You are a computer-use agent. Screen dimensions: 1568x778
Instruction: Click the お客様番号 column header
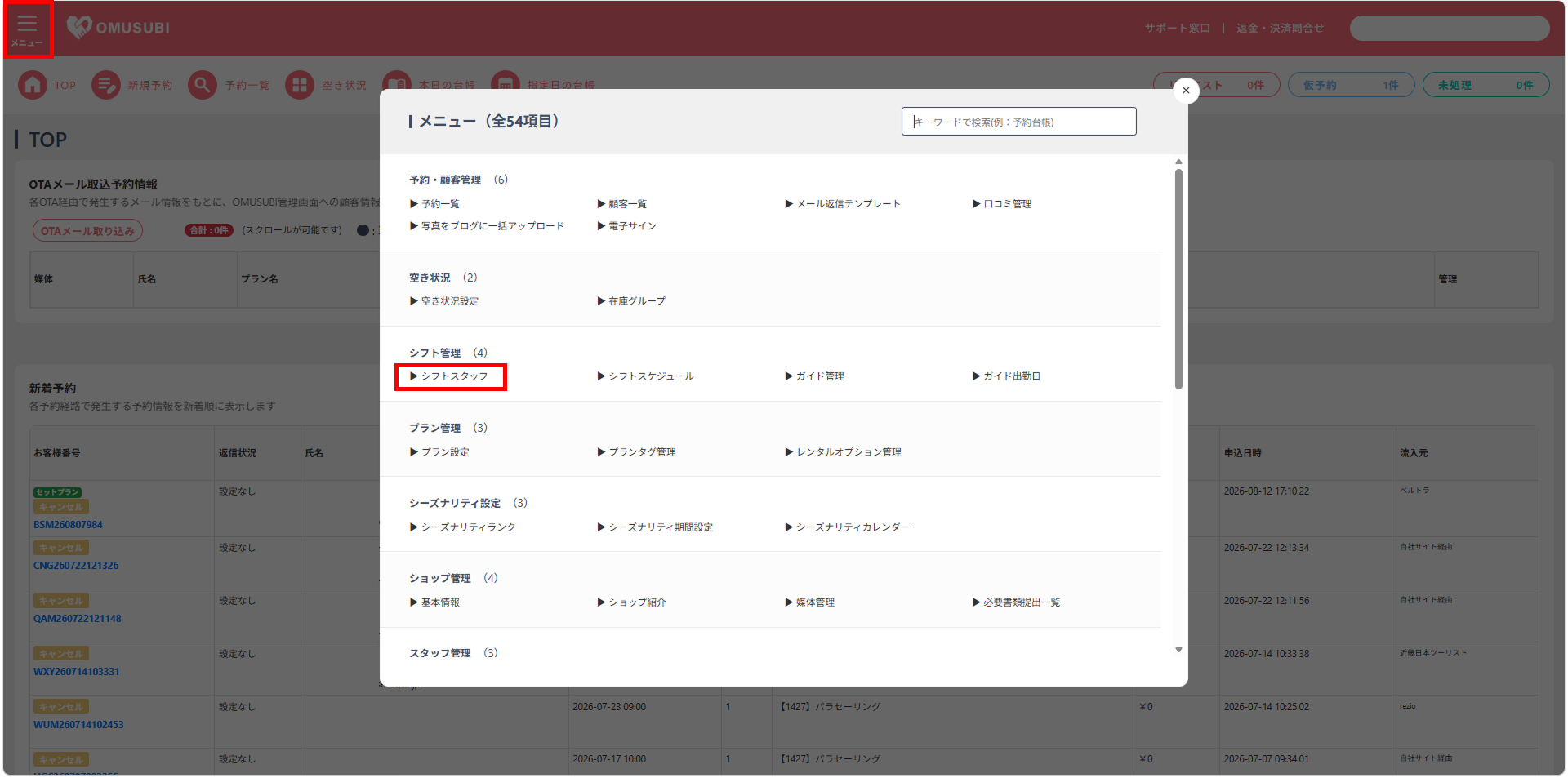point(56,453)
